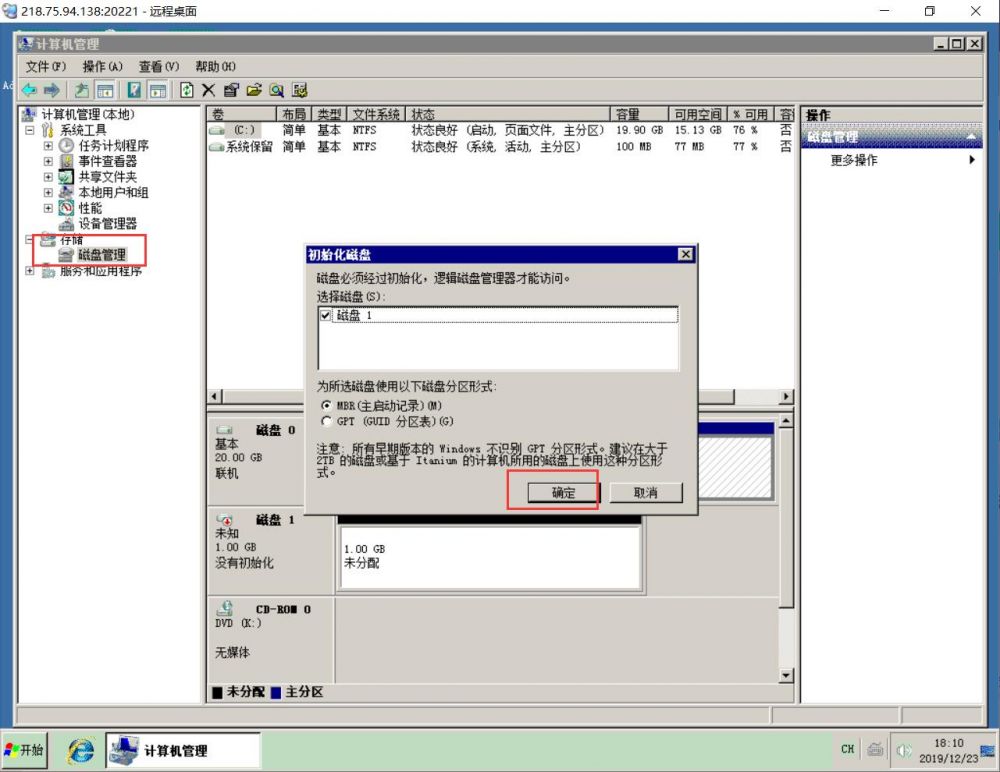The width and height of the screenshot is (1000, 772).
Task: Select MBR (Master Boot Record) radio option
Action: pos(327,405)
